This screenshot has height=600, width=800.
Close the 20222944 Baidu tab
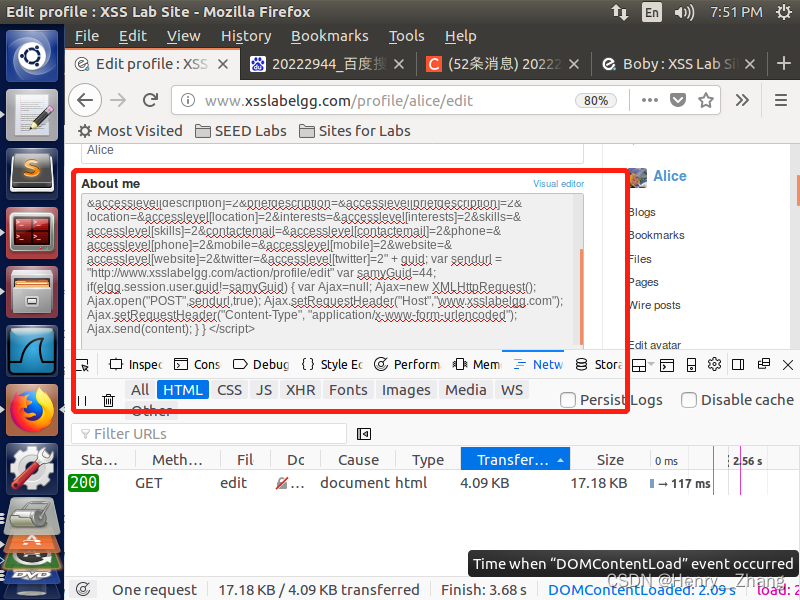pos(399,64)
